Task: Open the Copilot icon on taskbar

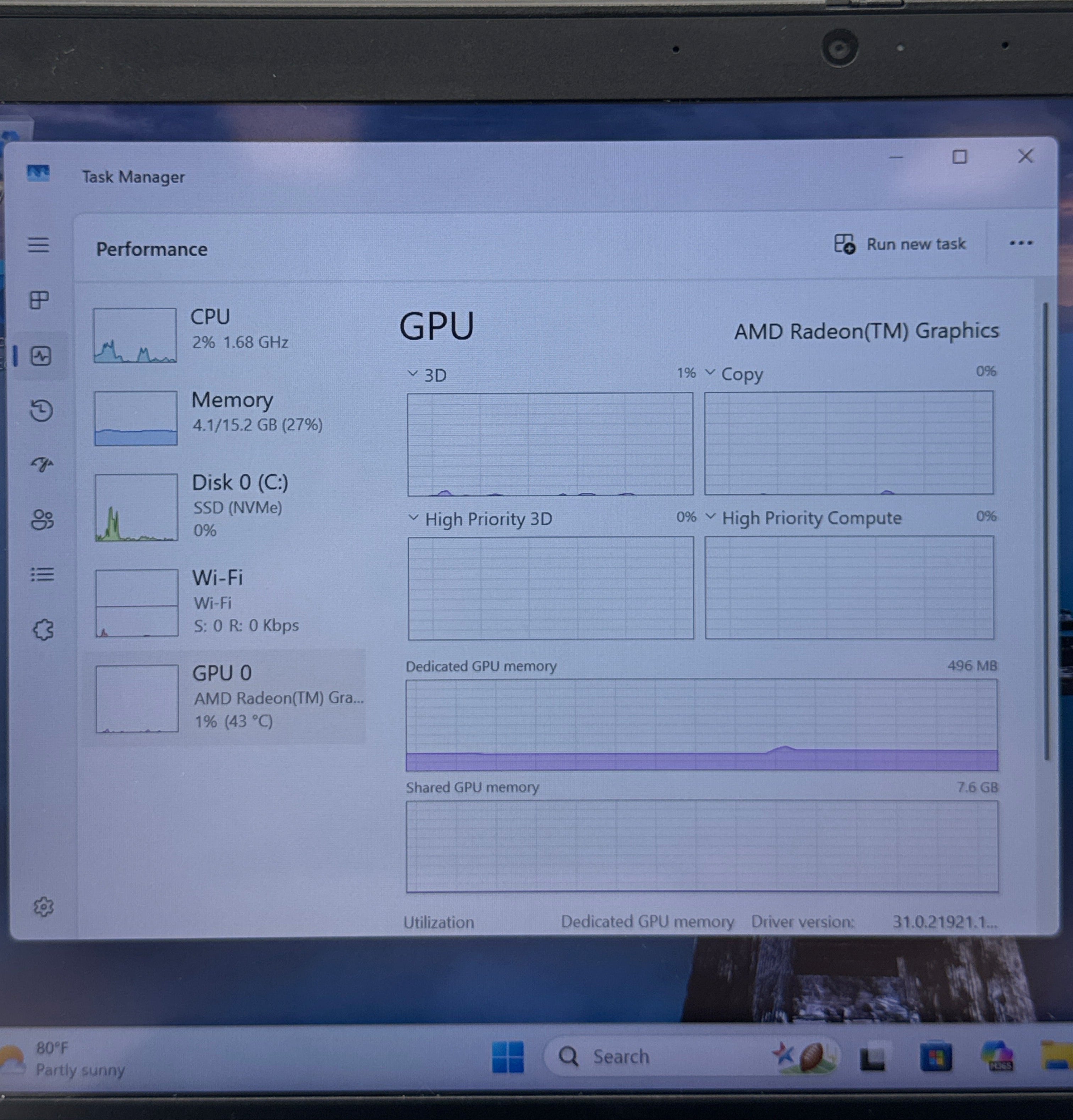Action: (997, 1056)
